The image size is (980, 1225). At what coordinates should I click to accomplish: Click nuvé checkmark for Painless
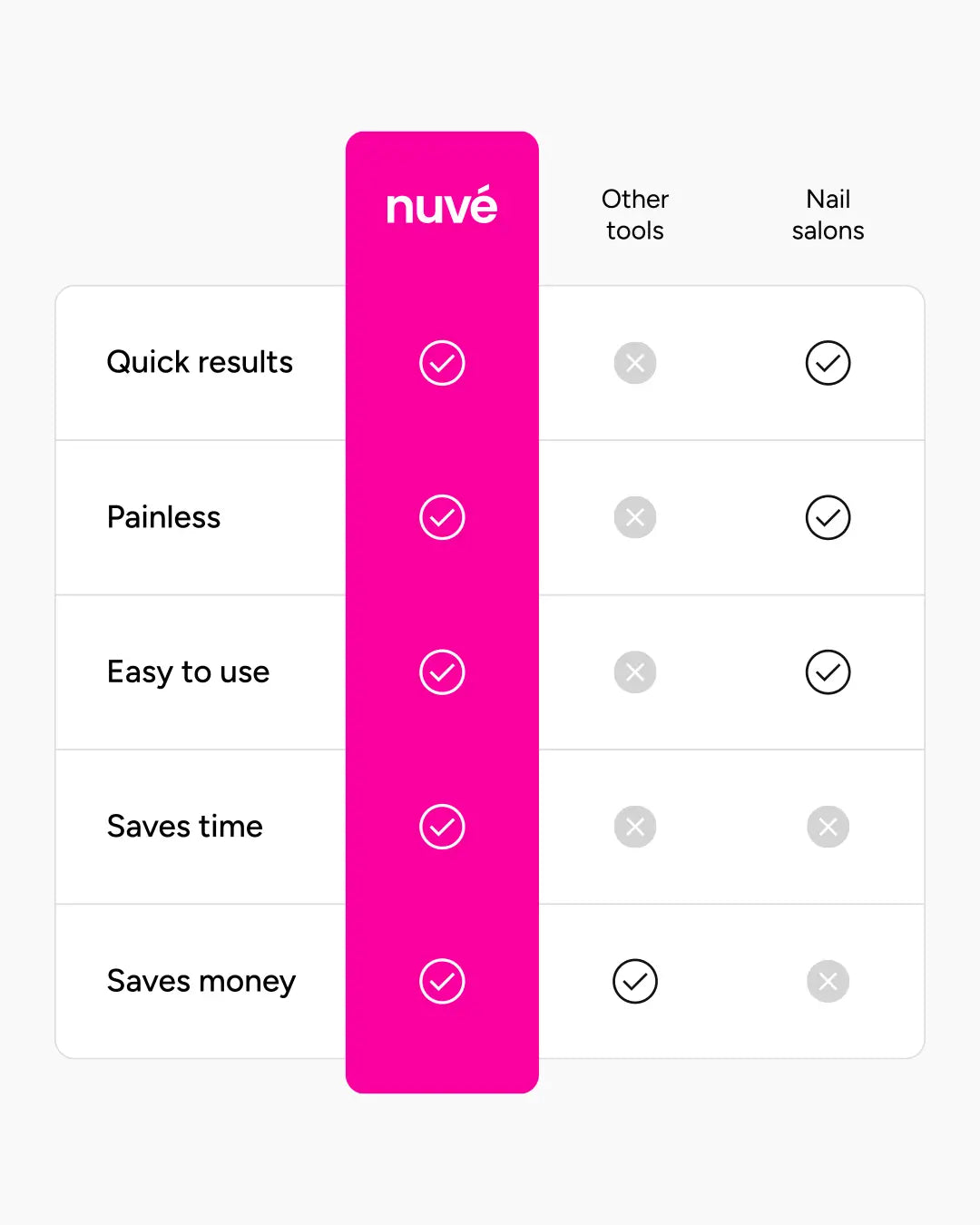tap(442, 517)
